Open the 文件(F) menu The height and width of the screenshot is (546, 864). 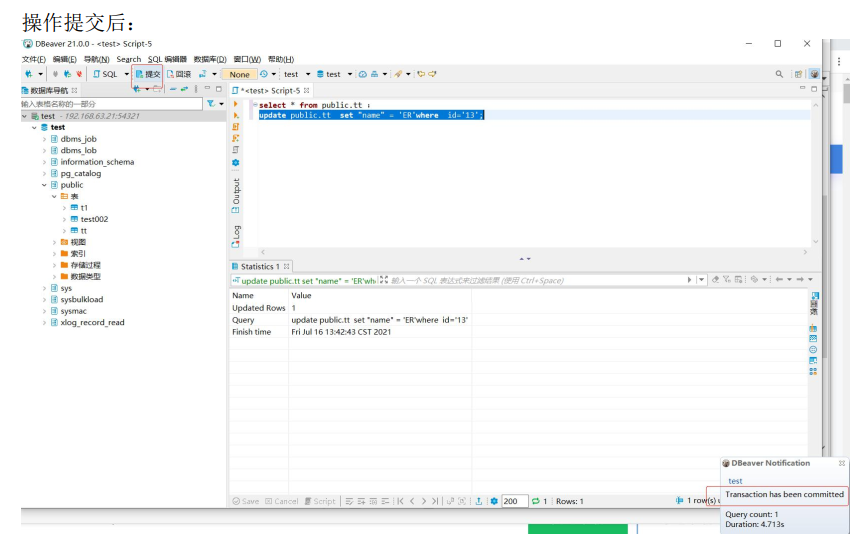tap(34, 59)
